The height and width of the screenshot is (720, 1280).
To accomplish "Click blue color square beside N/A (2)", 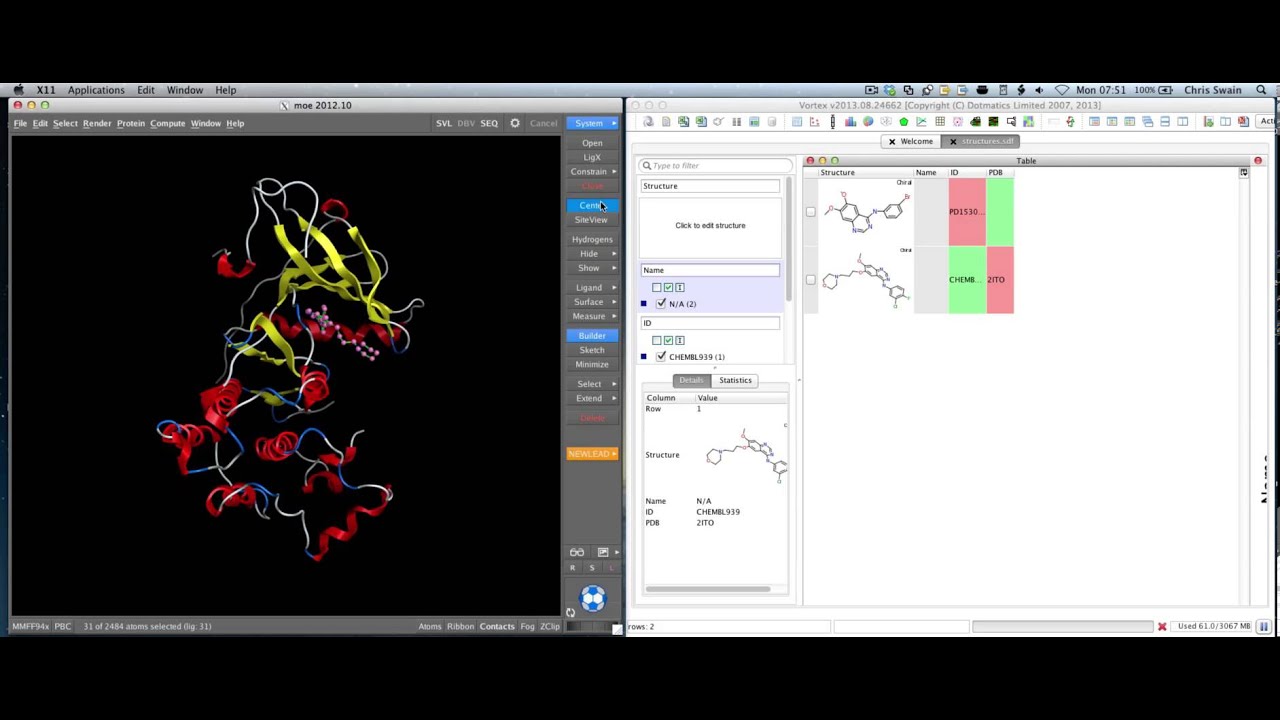I will click(644, 304).
